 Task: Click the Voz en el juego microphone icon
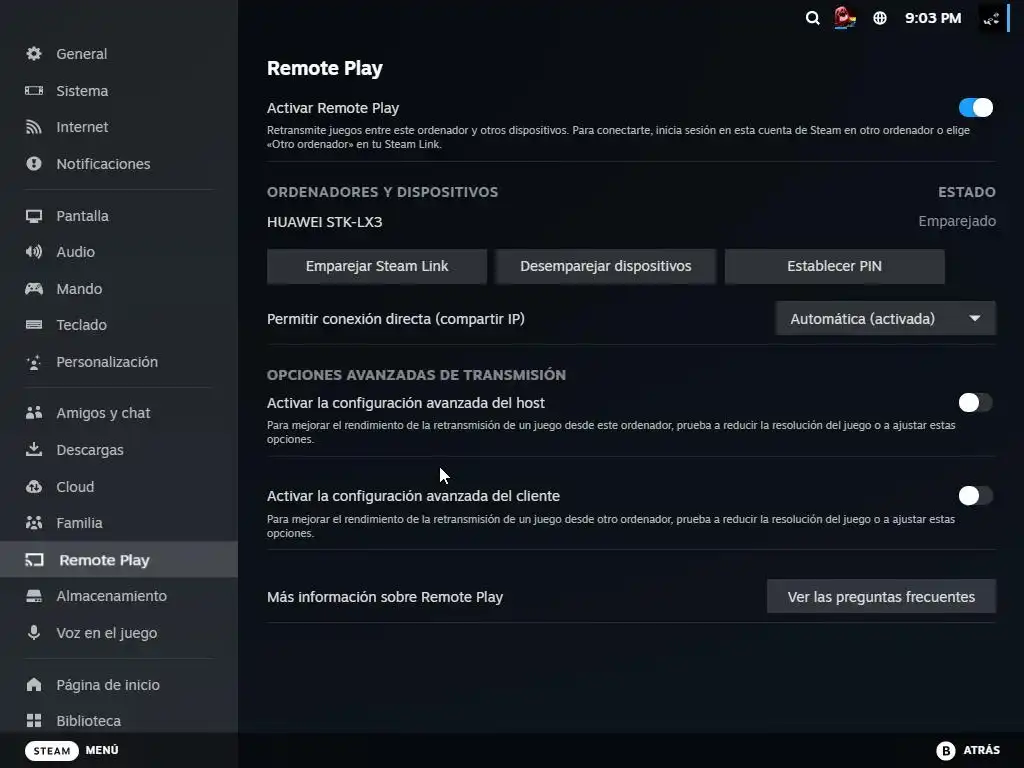click(34, 632)
